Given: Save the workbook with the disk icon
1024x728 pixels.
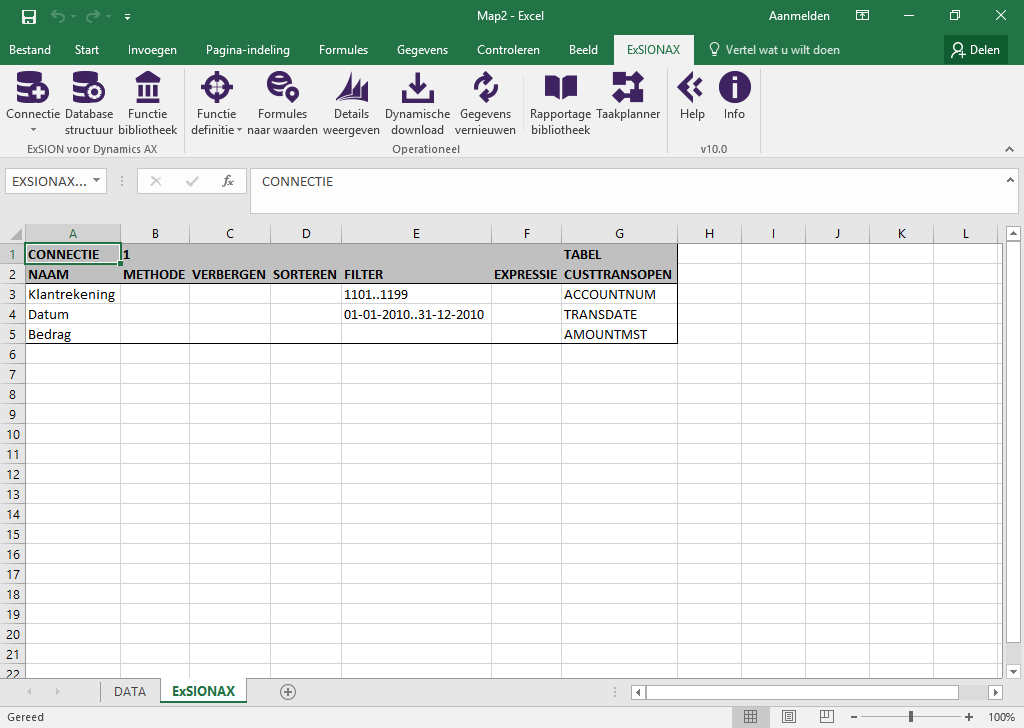Looking at the screenshot, I should [29, 16].
